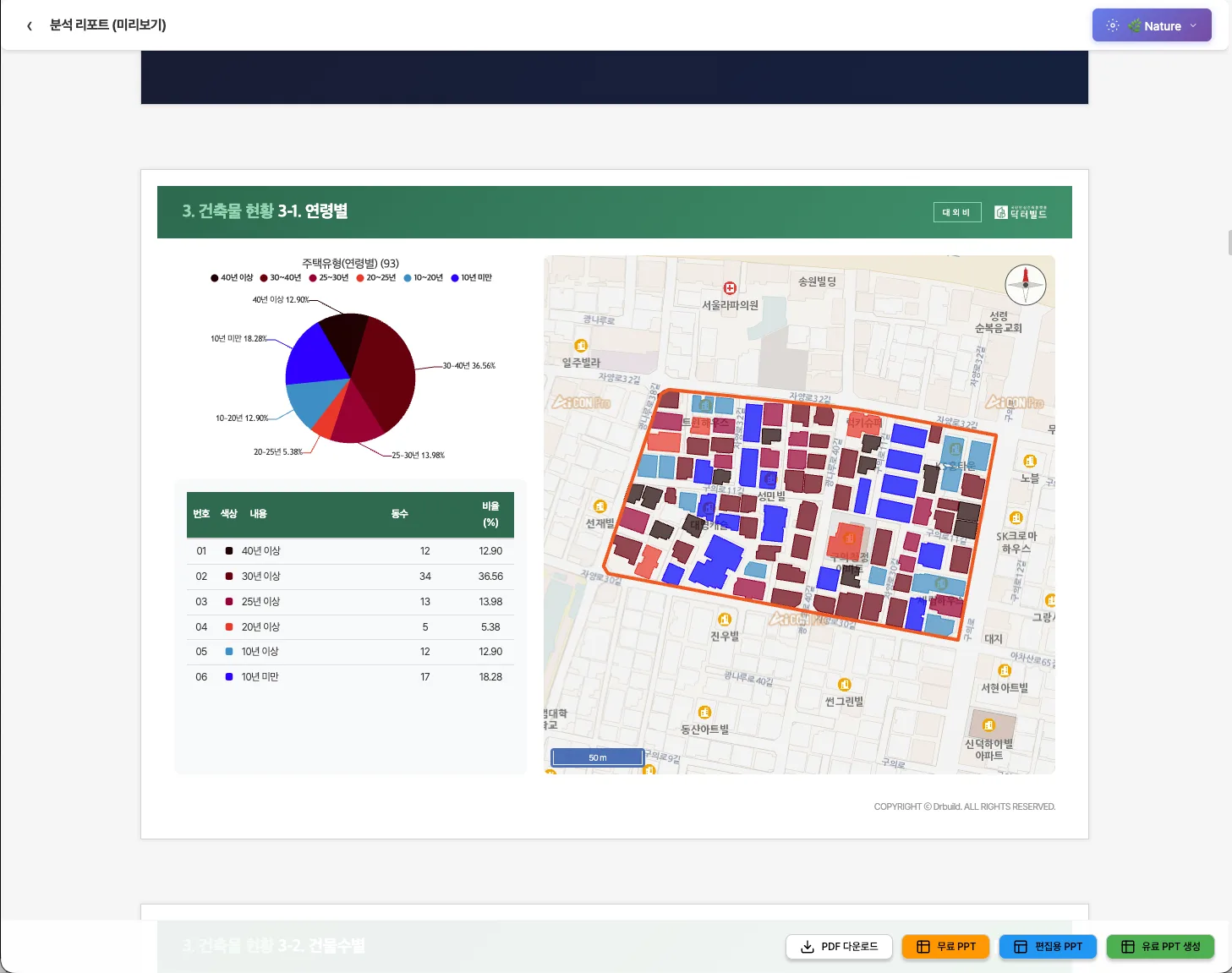Image resolution: width=1232 pixels, height=973 pixels.
Task: Click the sun icon in theme button
Action: (x=1112, y=25)
